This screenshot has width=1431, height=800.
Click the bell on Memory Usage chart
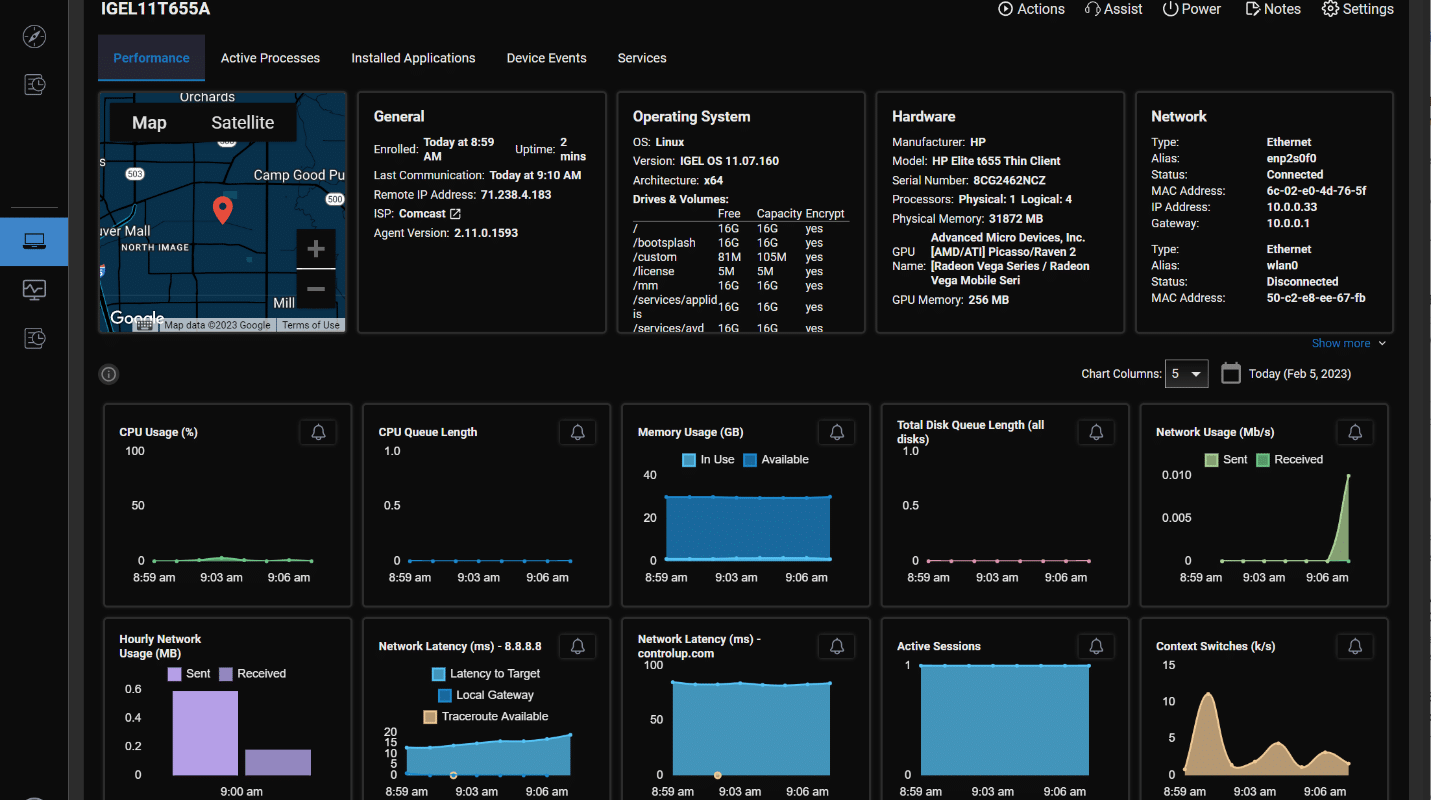pyautogui.click(x=837, y=432)
